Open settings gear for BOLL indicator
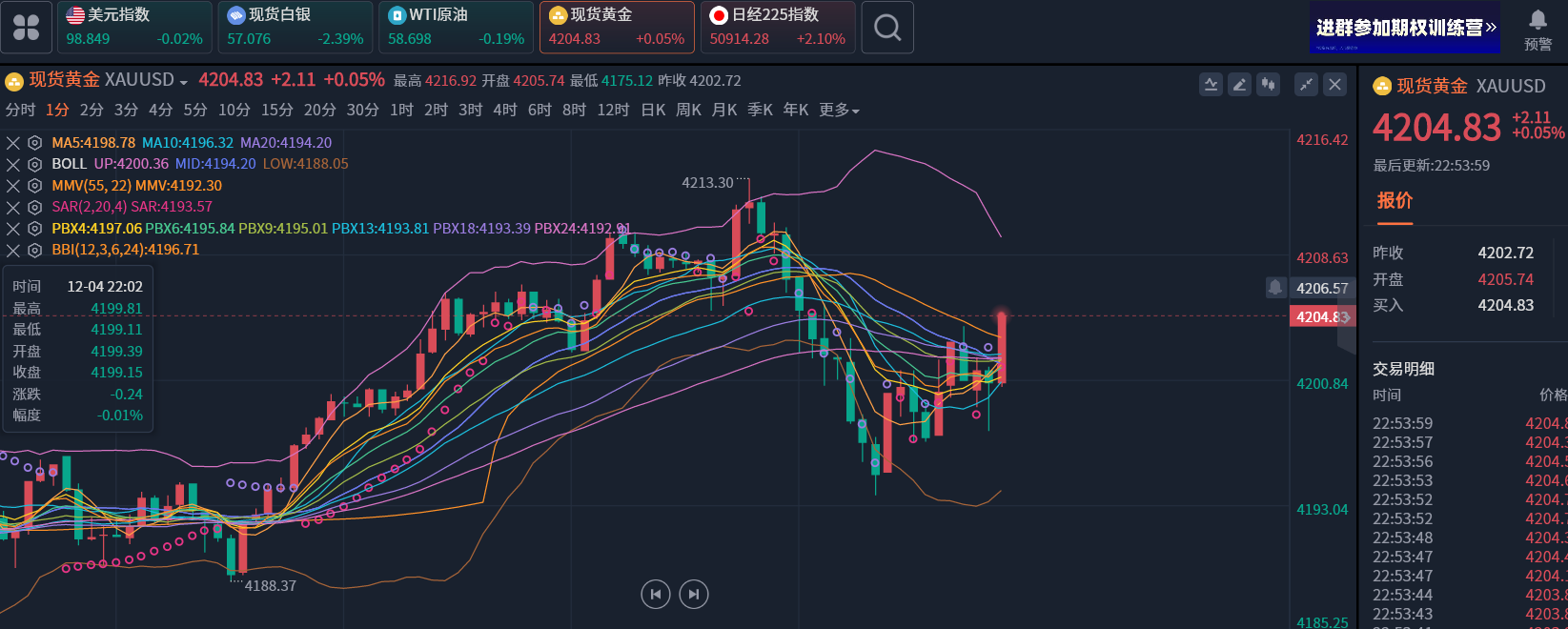 point(35,164)
